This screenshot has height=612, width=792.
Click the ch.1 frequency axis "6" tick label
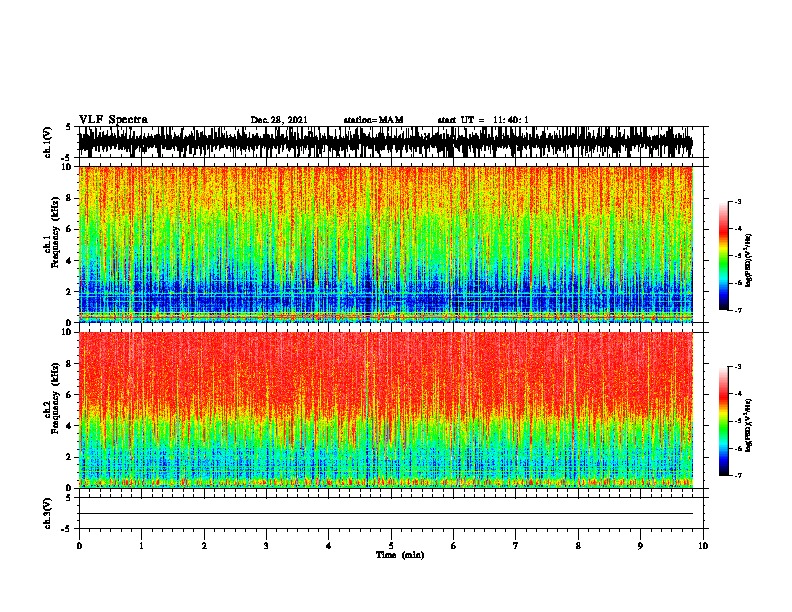coord(69,229)
